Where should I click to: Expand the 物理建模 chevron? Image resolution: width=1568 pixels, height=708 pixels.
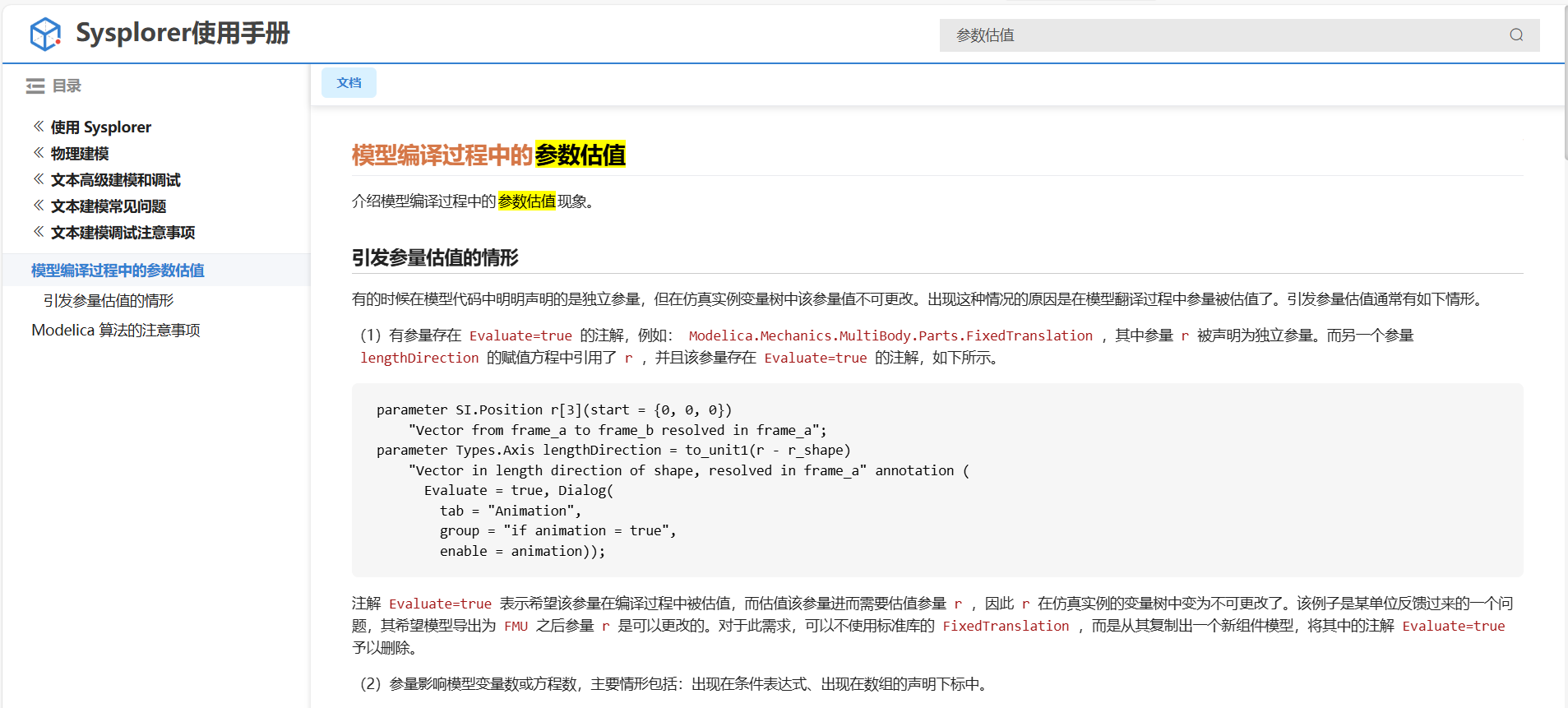[39, 153]
